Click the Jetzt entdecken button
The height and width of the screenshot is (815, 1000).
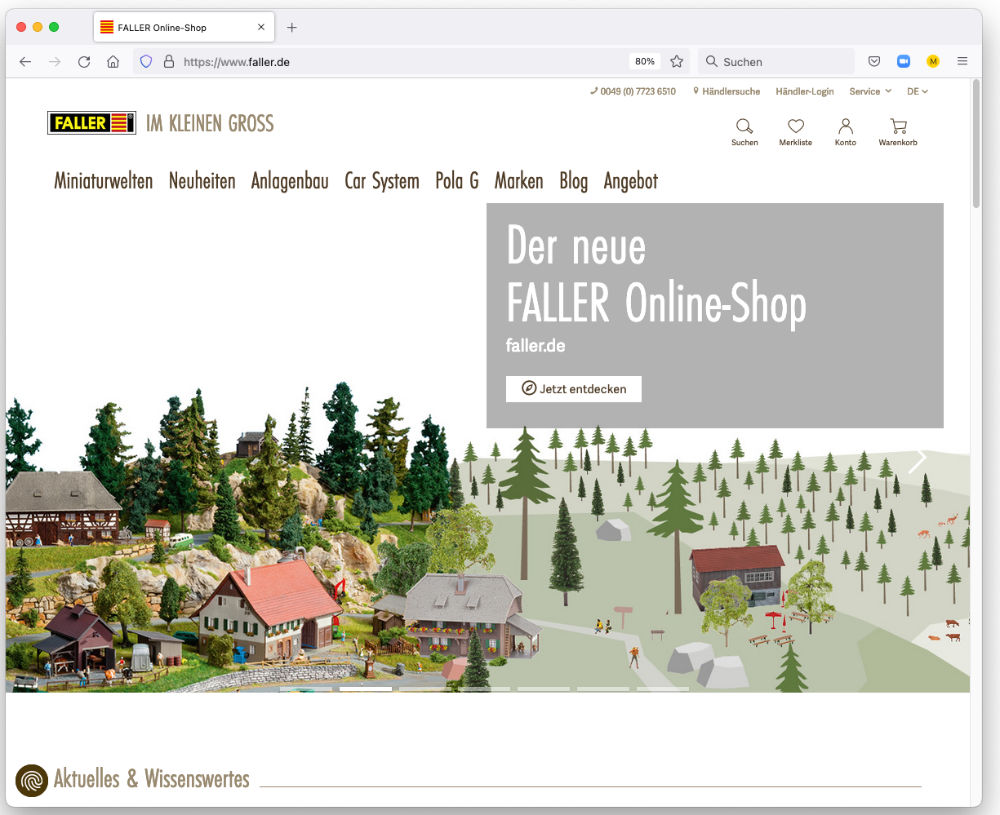coord(573,389)
